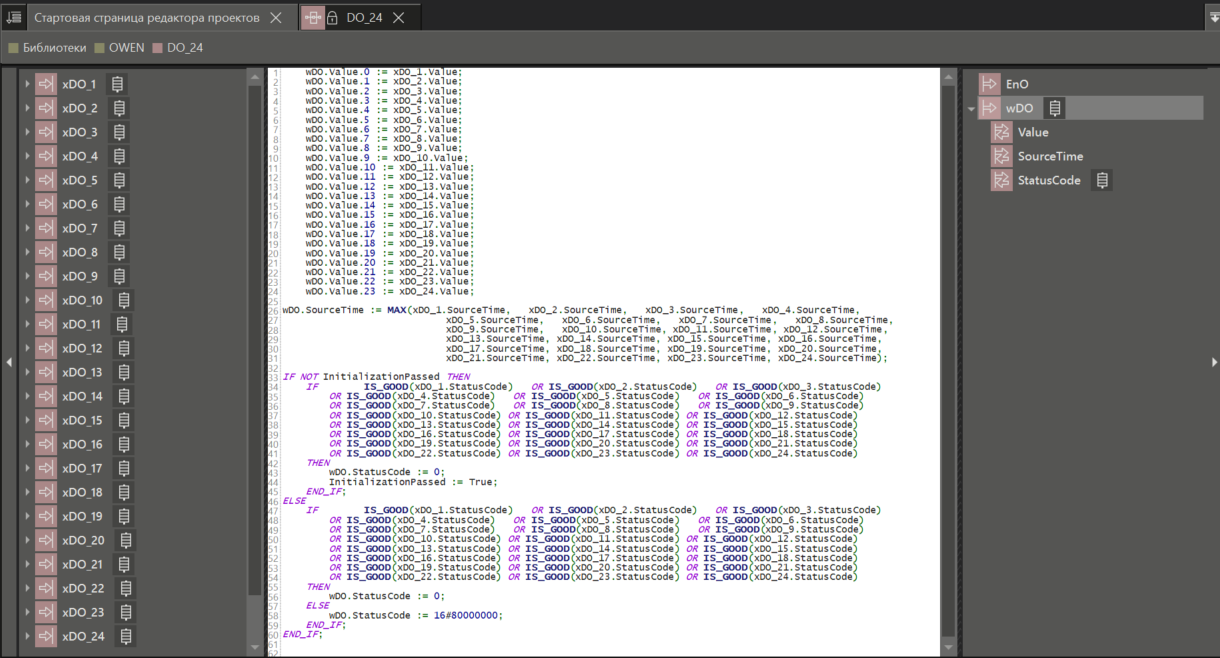Click the lock icon on the DO_24 tab
The width and height of the screenshot is (1220, 658).
pos(332,18)
